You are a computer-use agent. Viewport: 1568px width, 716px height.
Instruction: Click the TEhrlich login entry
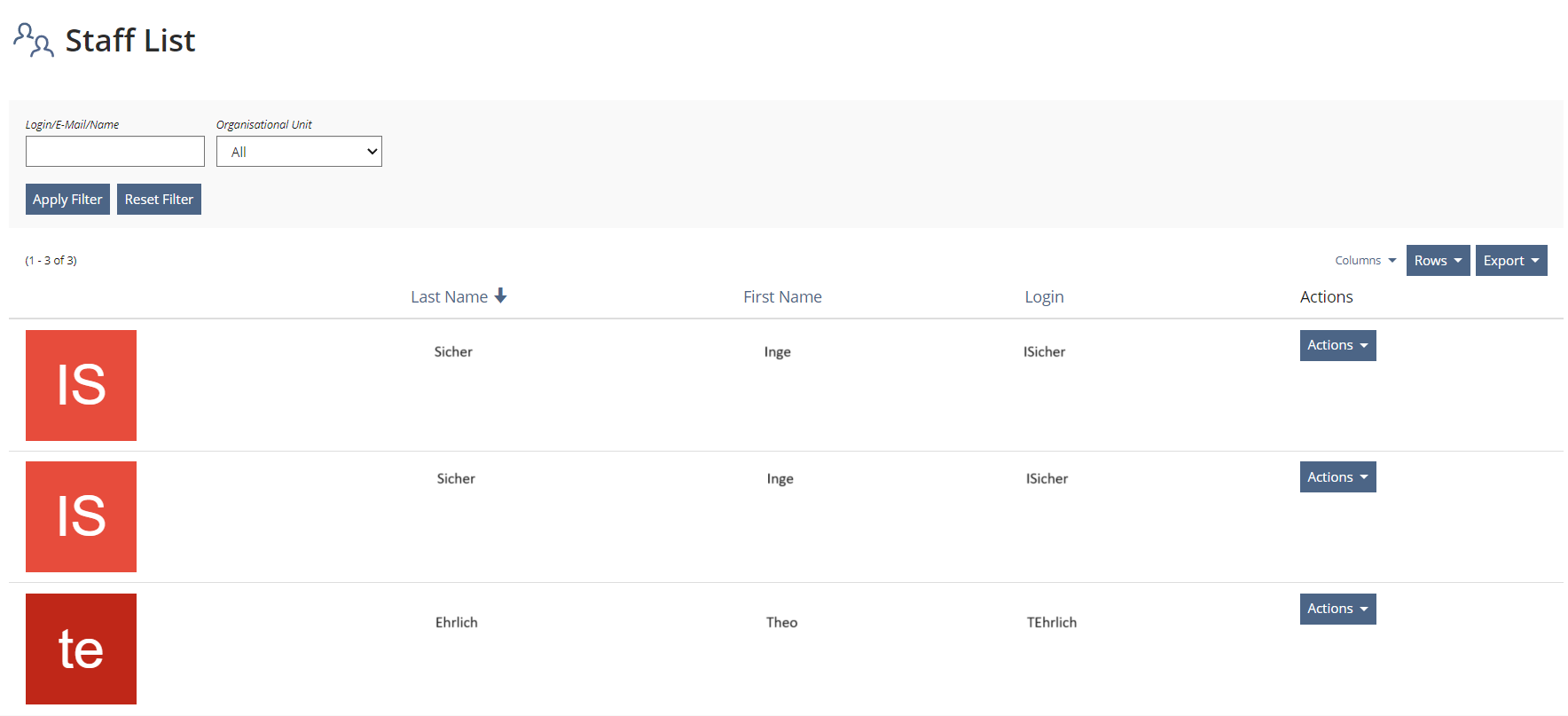1052,622
